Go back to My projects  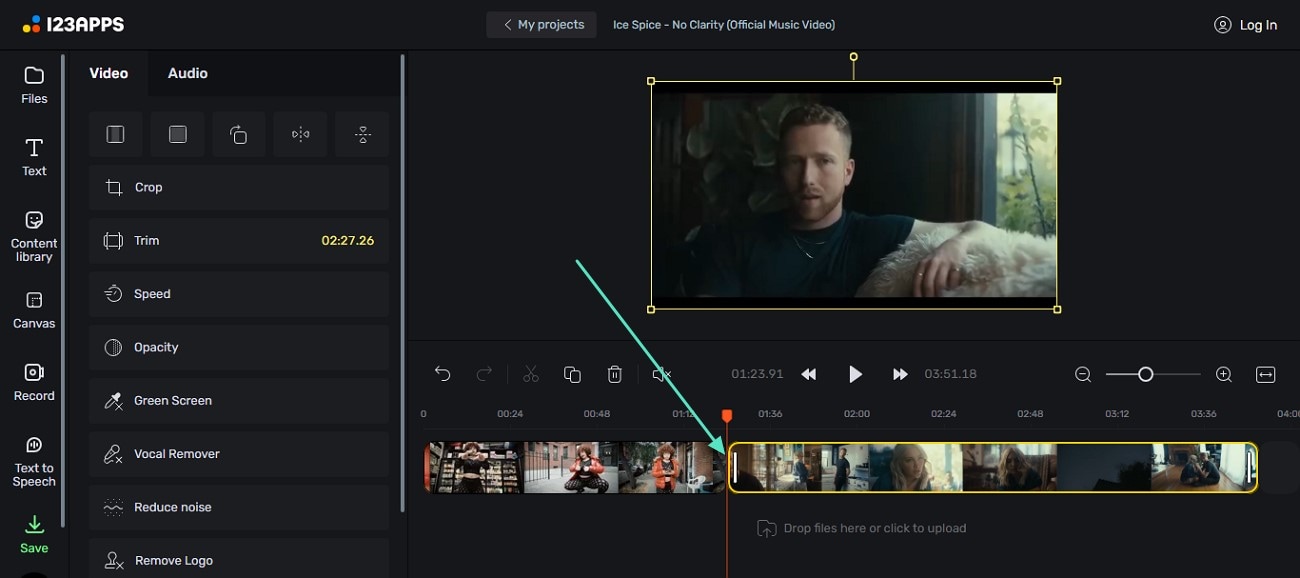pyautogui.click(x=542, y=25)
